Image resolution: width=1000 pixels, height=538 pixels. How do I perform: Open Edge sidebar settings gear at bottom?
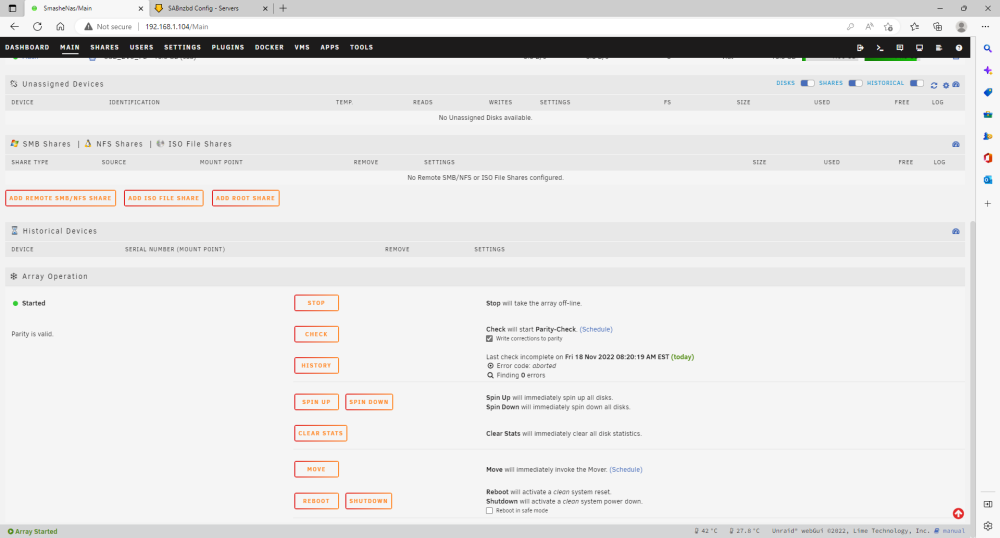pyautogui.click(x=988, y=526)
